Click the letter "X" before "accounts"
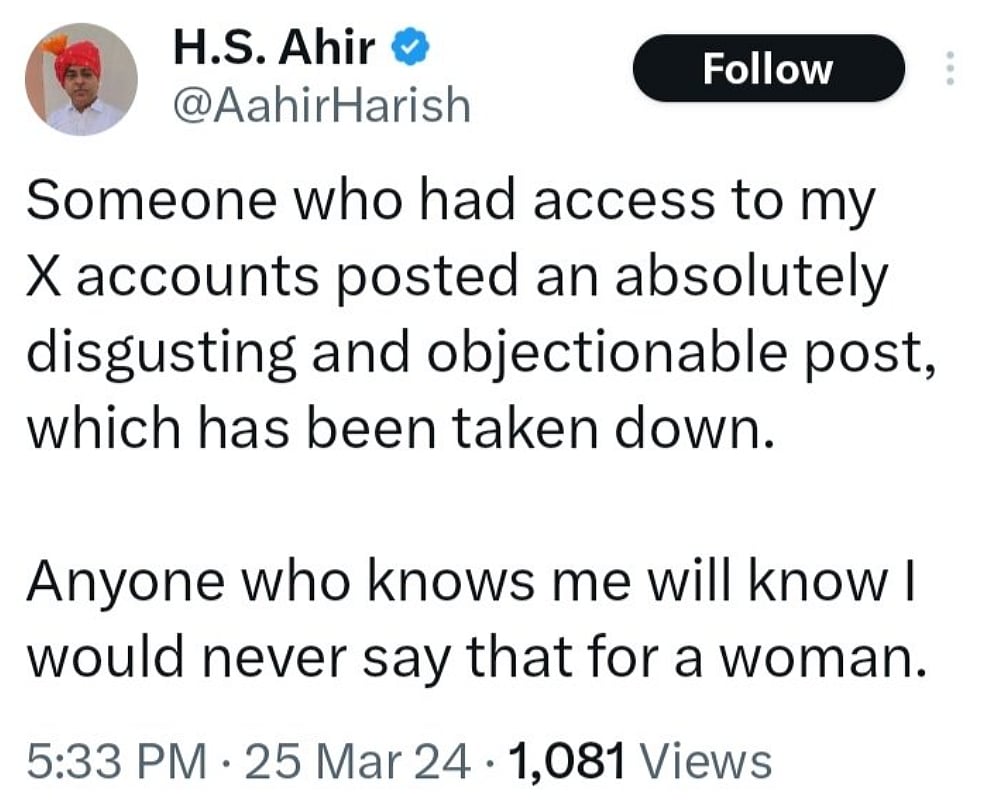Screen dimensions: 992x803 44,277
